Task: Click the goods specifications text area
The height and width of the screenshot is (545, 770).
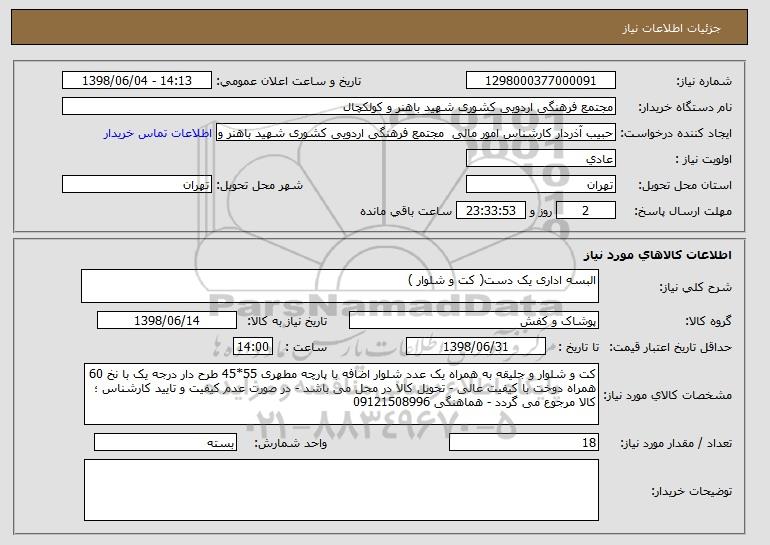Action: [x=341, y=394]
